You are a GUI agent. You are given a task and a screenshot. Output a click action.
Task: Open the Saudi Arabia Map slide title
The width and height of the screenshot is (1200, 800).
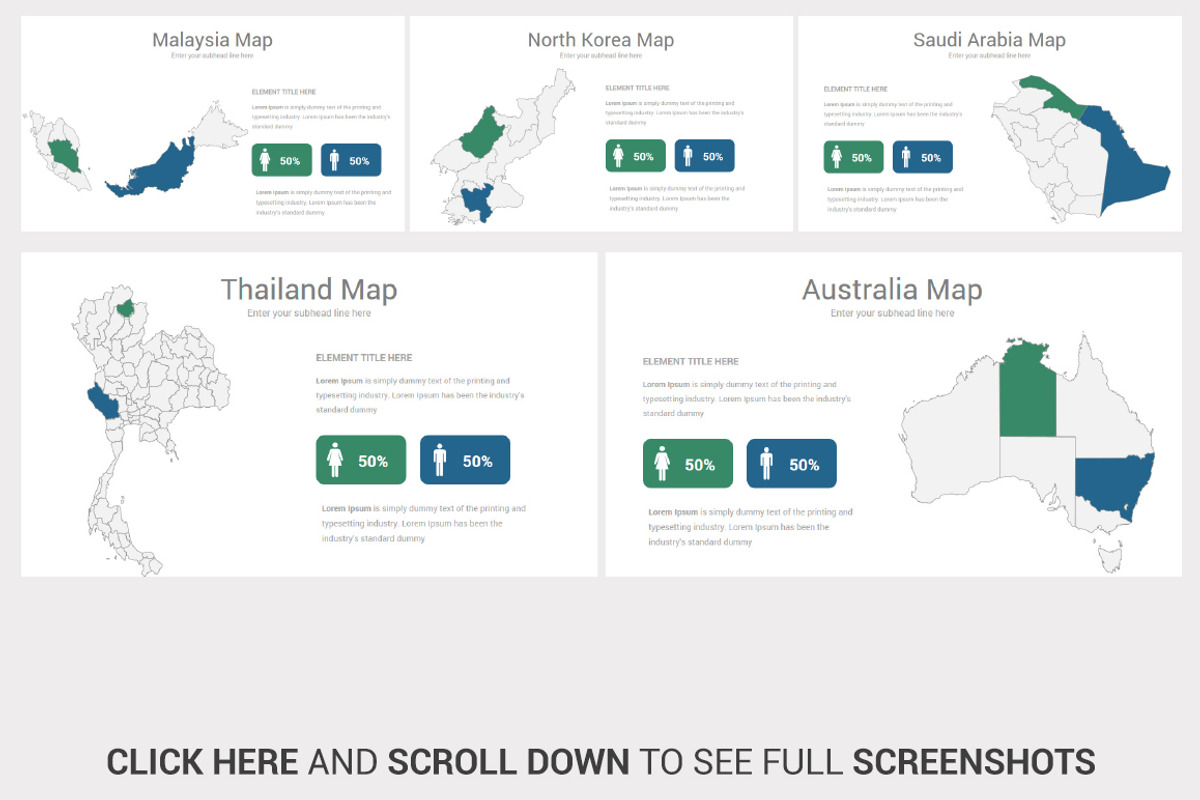click(989, 40)
